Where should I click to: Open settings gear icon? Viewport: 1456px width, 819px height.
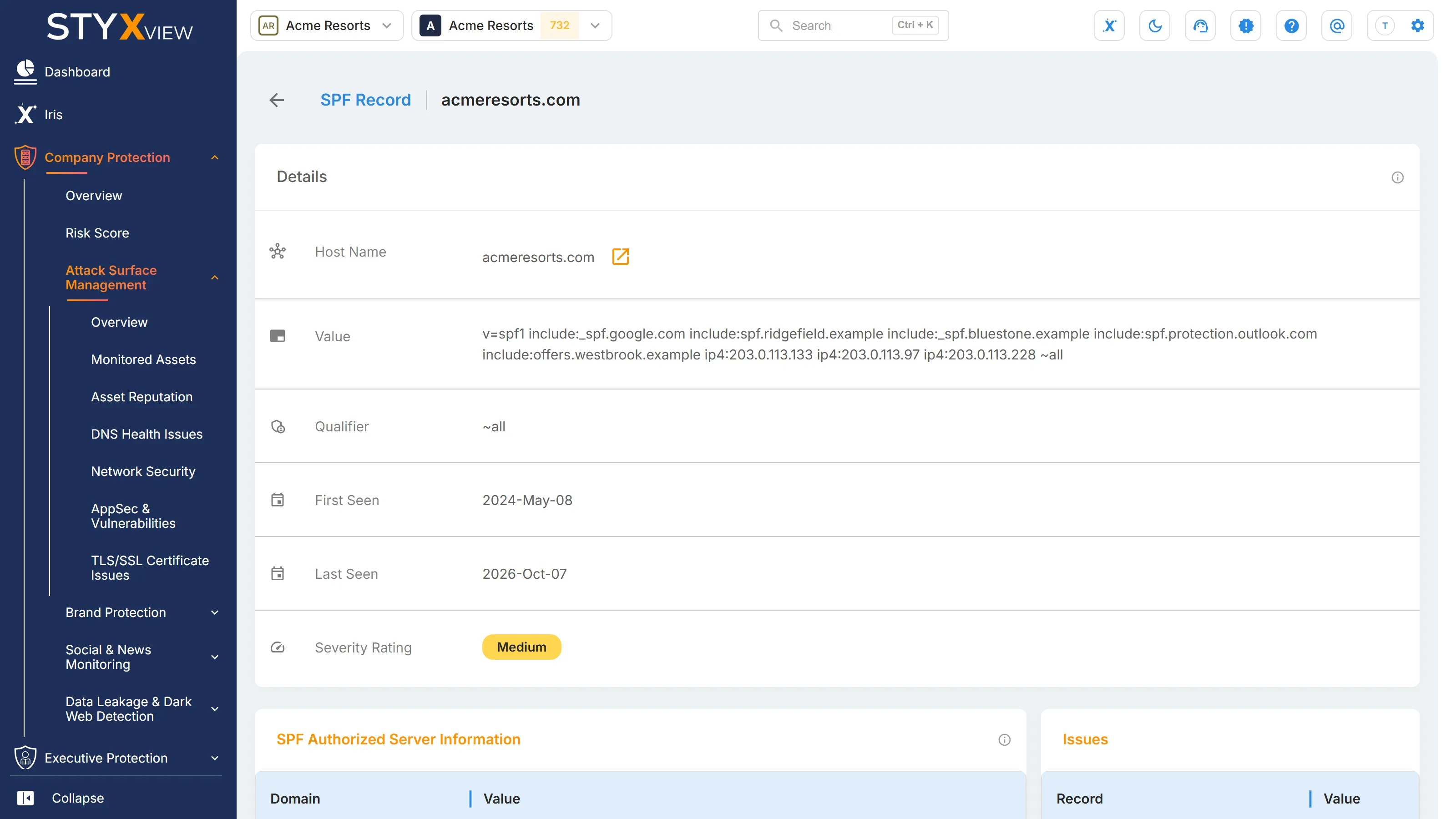tap(1417, 25)
